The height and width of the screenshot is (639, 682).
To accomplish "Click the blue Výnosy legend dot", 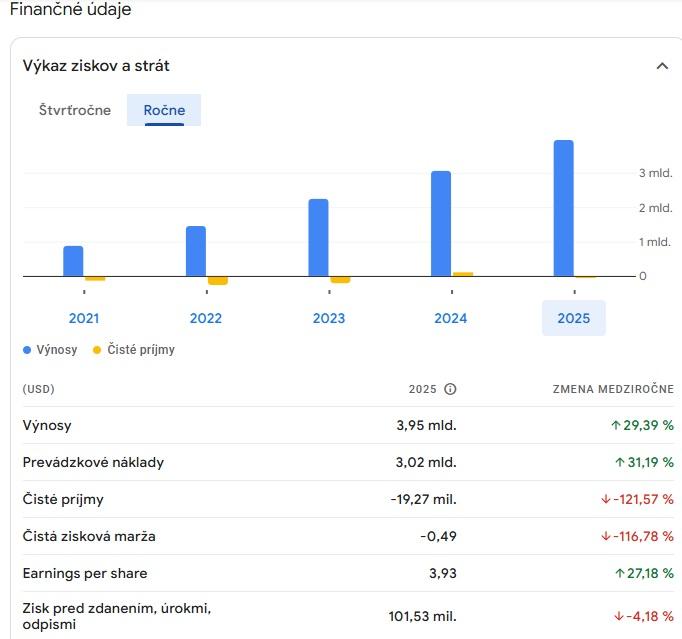I will [27, 350].
